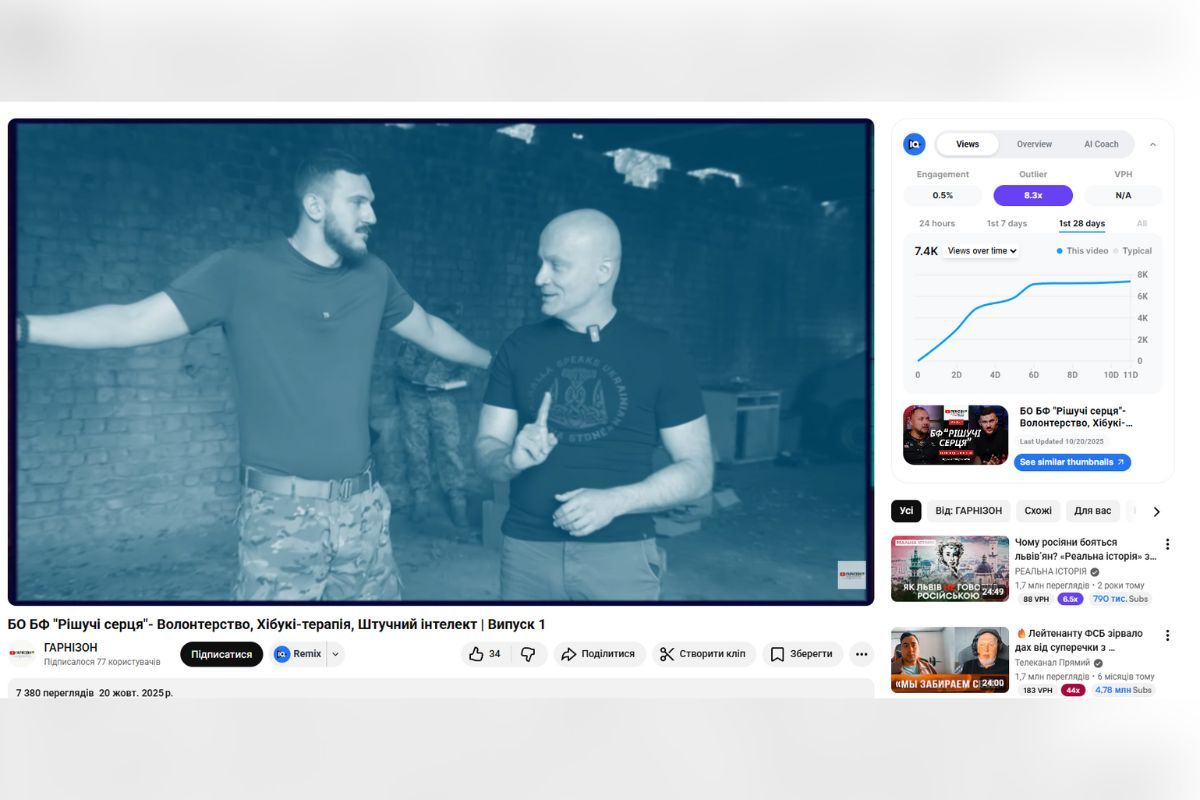This screenshot has height=800, width=1200.
Task: Open the three-dot menu next to Зберегти
Action: click(861, 653)
